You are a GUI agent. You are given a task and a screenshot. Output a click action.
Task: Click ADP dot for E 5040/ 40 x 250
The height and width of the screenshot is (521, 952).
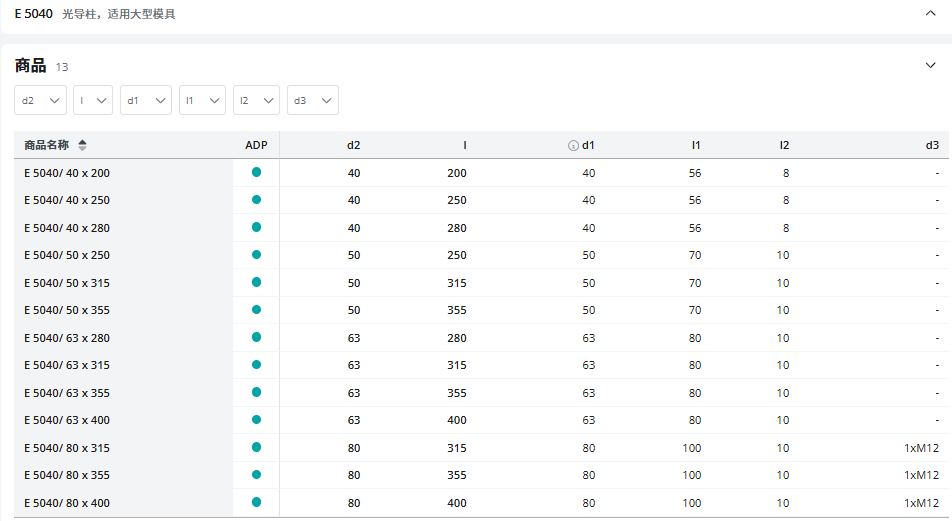[x=256, y=200]
